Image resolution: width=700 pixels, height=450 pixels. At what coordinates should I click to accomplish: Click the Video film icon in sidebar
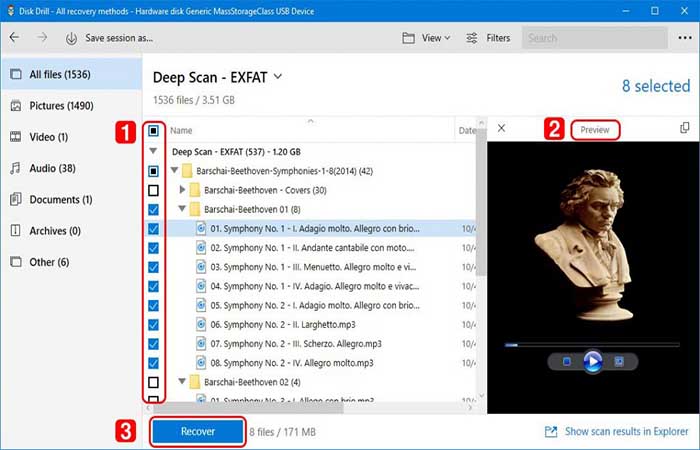16,137
